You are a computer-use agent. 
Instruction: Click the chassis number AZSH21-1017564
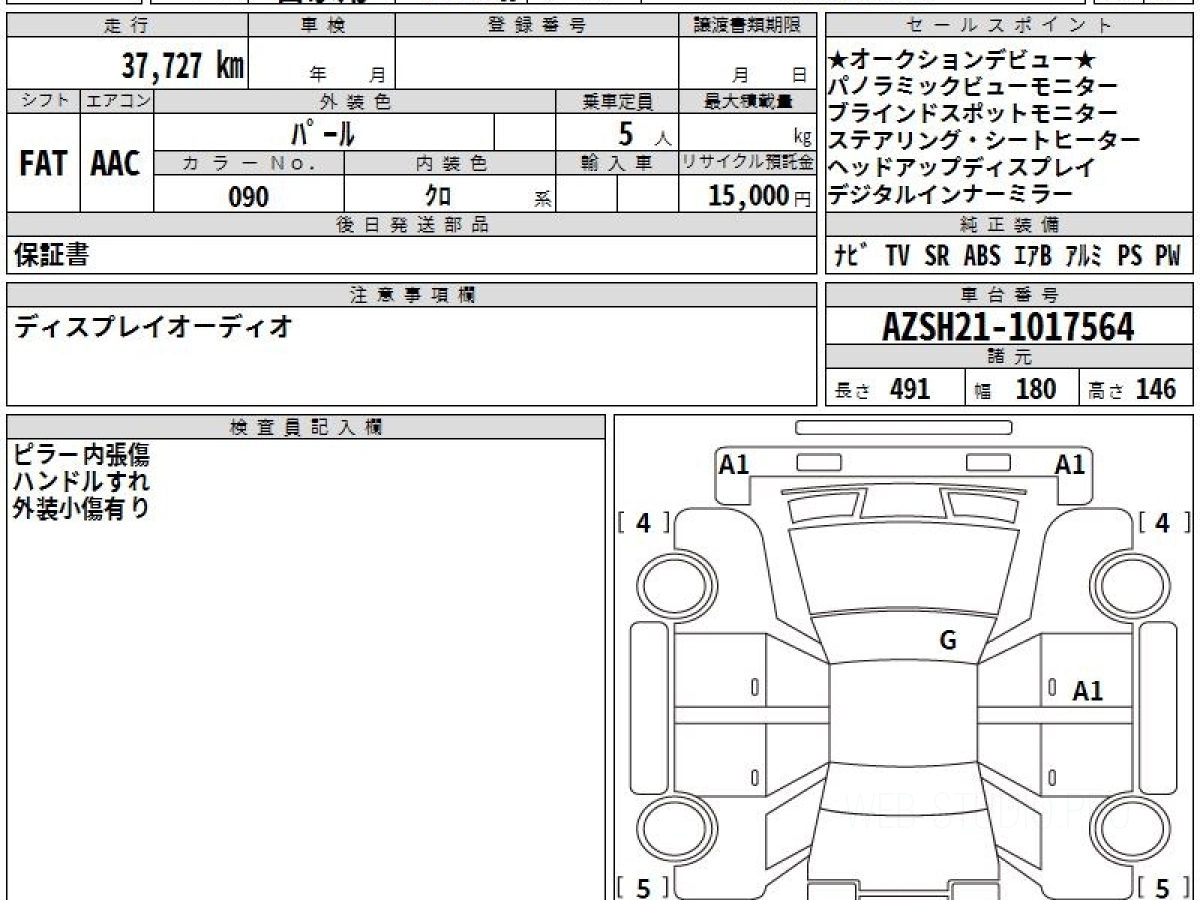click(x=1008, y=326)
